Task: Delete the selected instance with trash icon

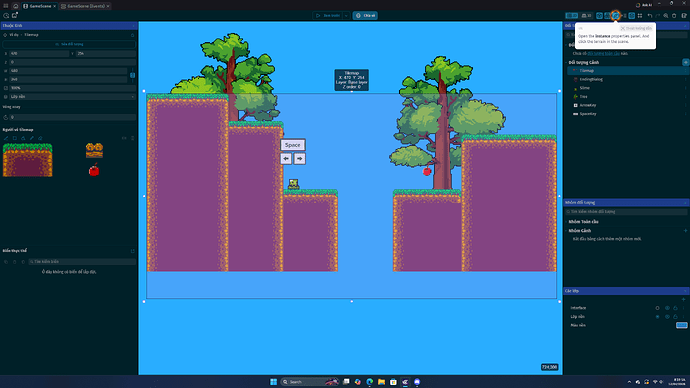Action: pos(674,15)
